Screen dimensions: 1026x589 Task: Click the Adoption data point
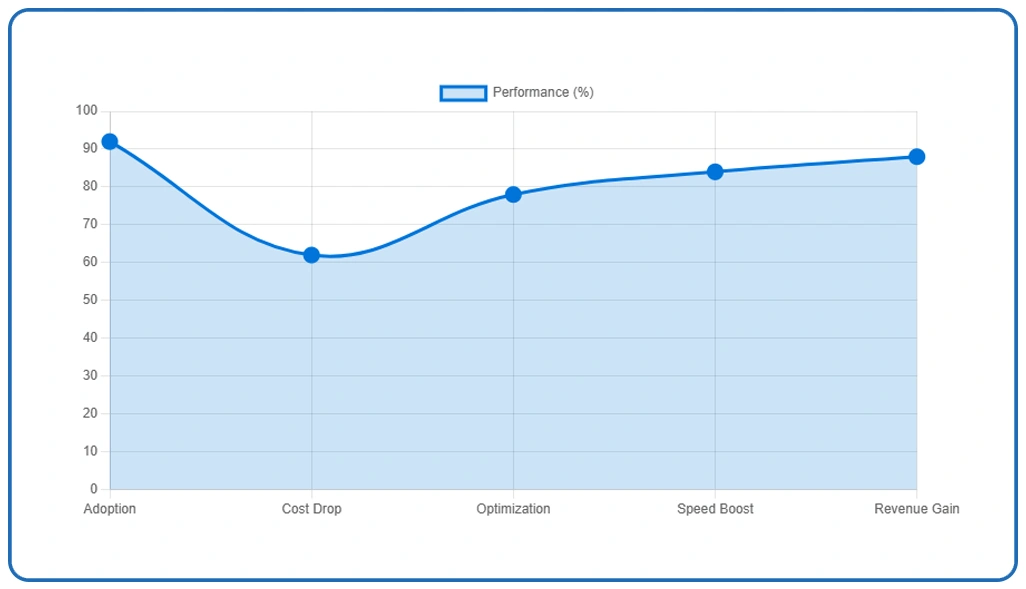(110, 142)
